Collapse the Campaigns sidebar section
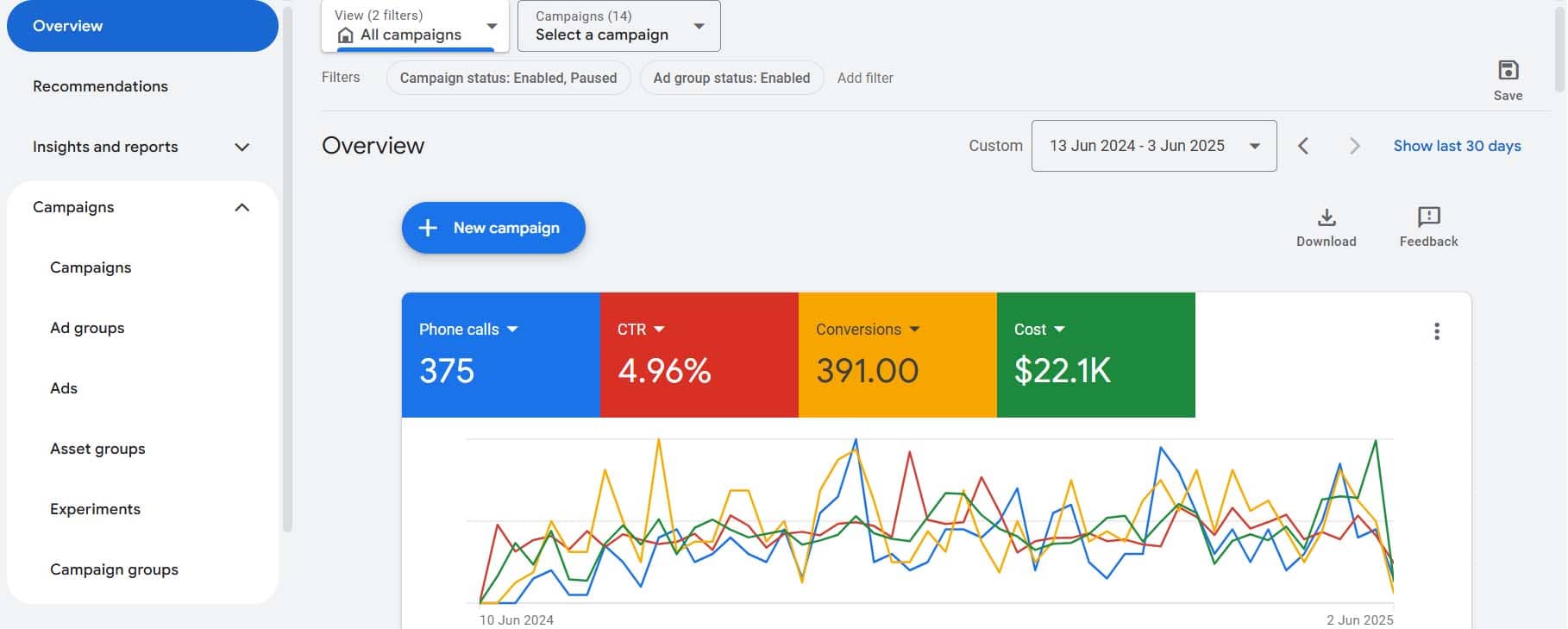 click(x=242, y=208)
